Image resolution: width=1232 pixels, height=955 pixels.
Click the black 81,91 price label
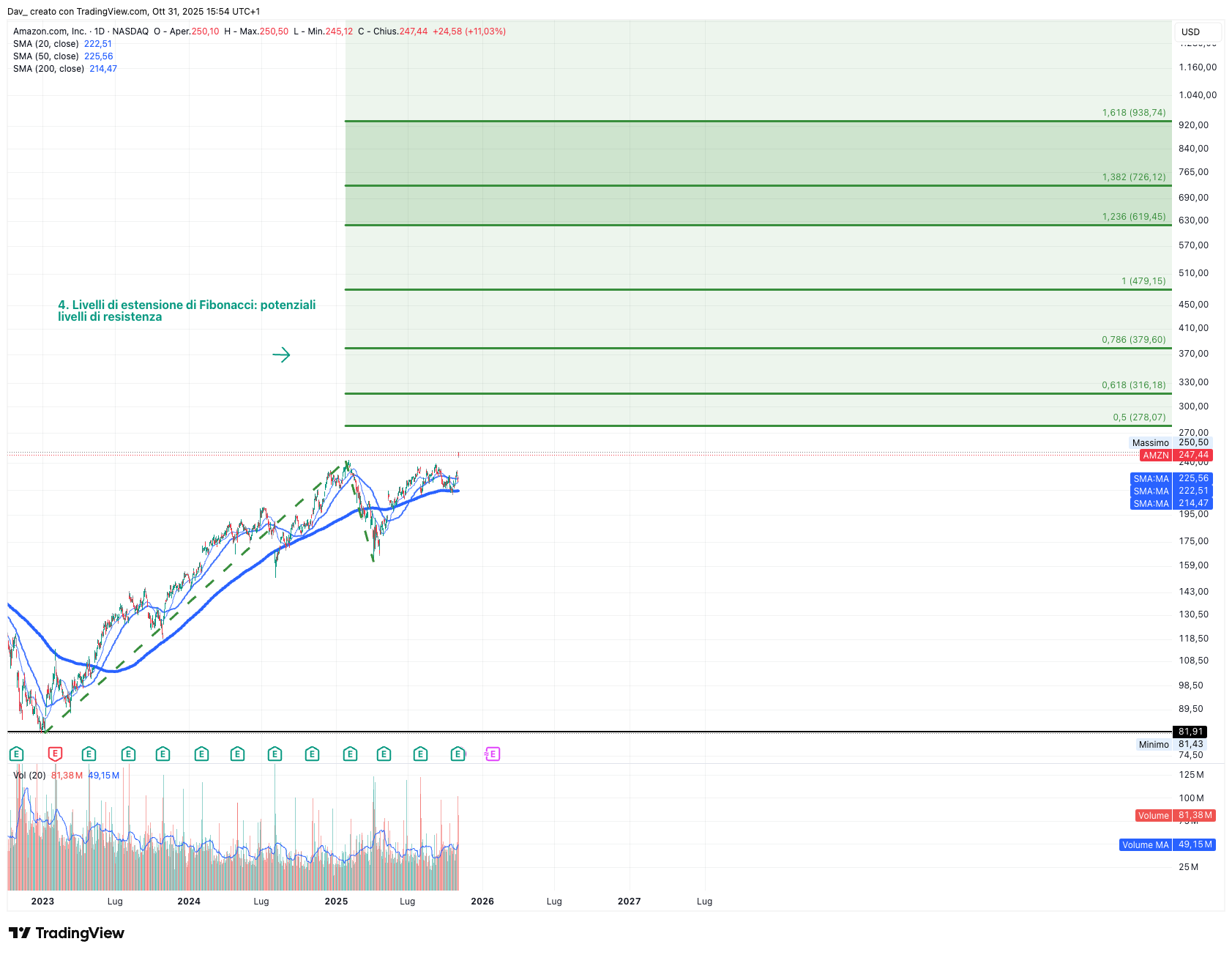[1190, 732]
